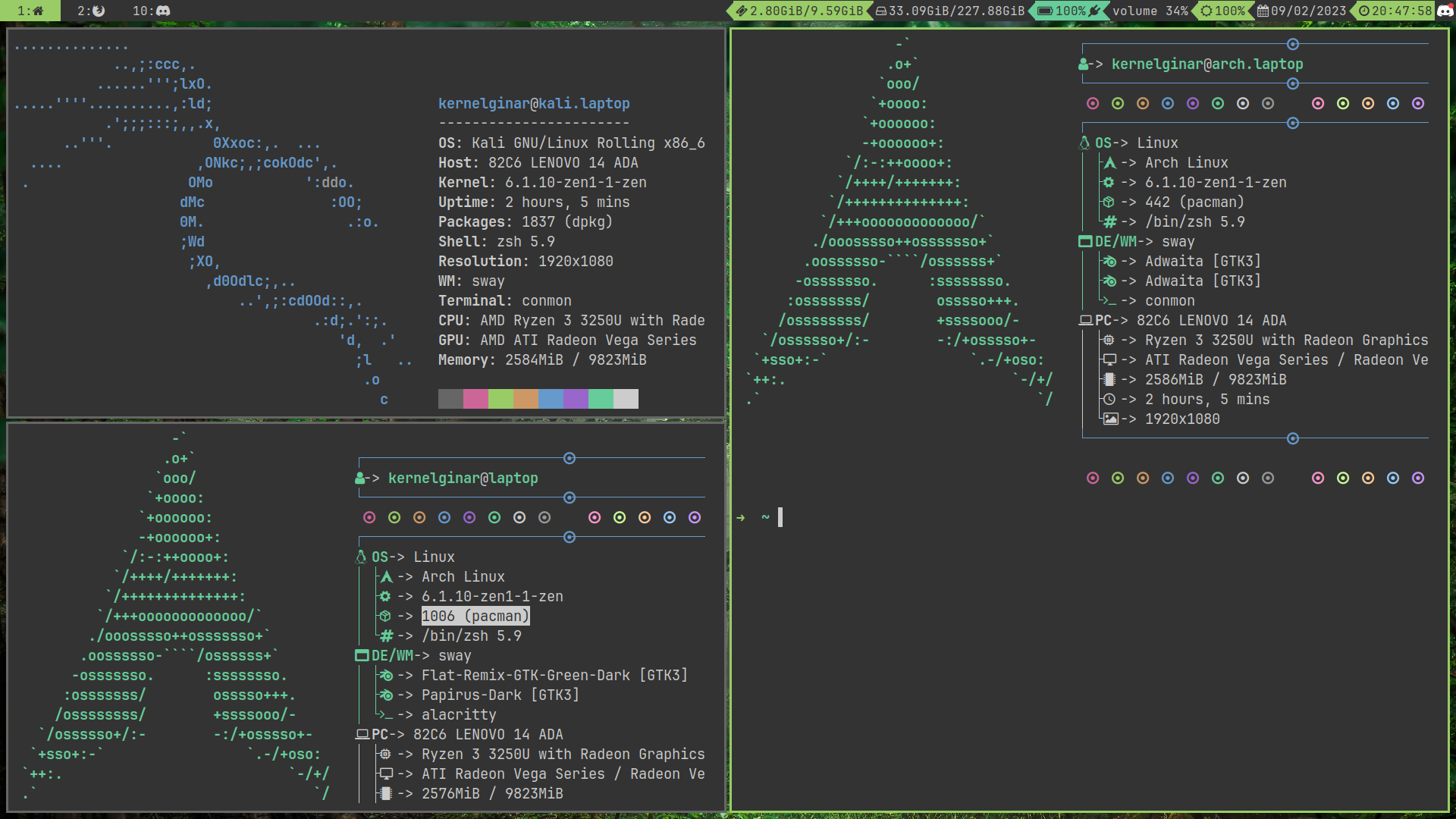The width and height of the screenshot is (1456, 819).
Task: Click the brightness 100% sun indicator
Action: click(1222, 11)
